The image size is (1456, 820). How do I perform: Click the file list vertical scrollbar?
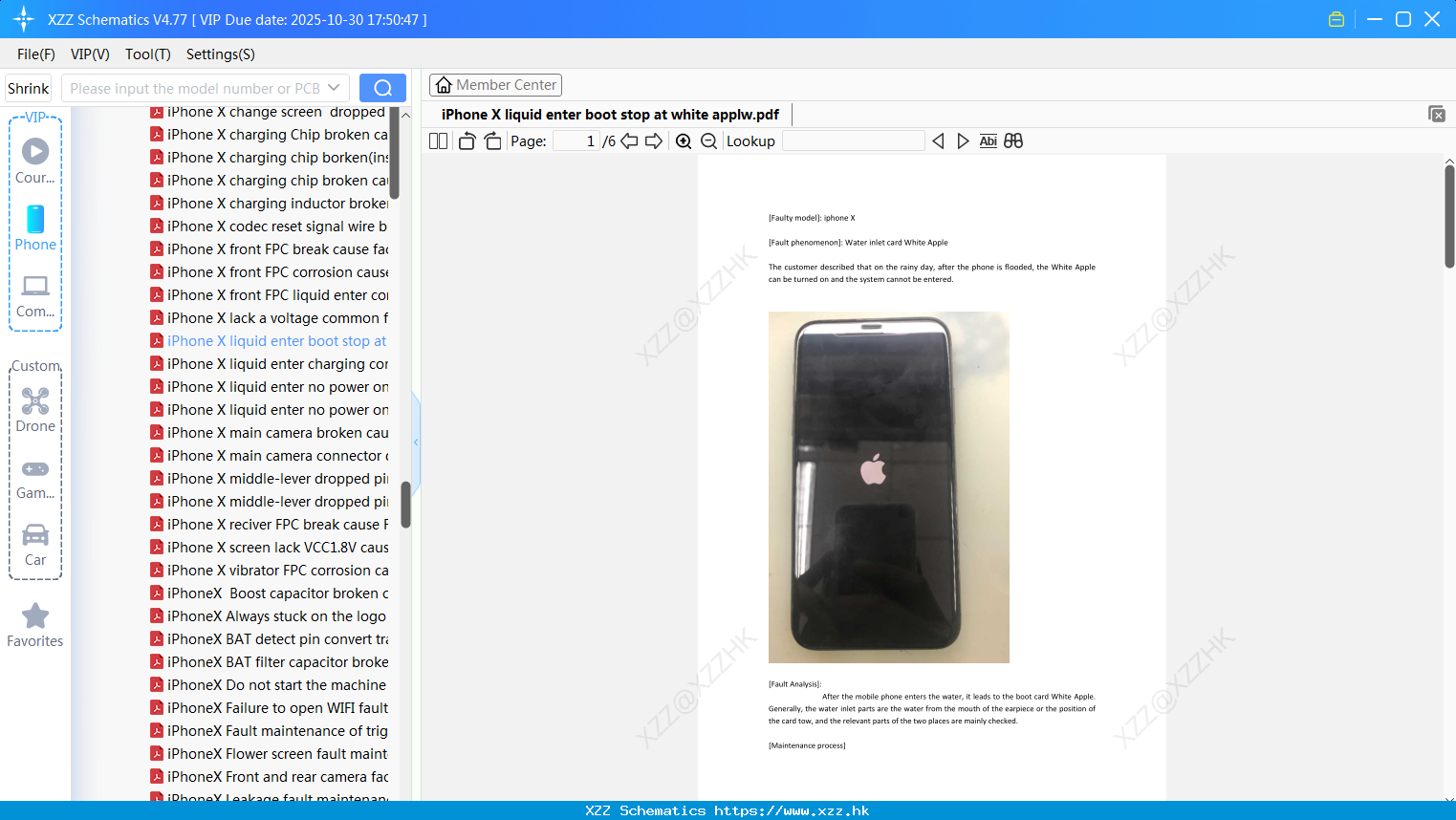pyautogui.click(x=405, y=505)
